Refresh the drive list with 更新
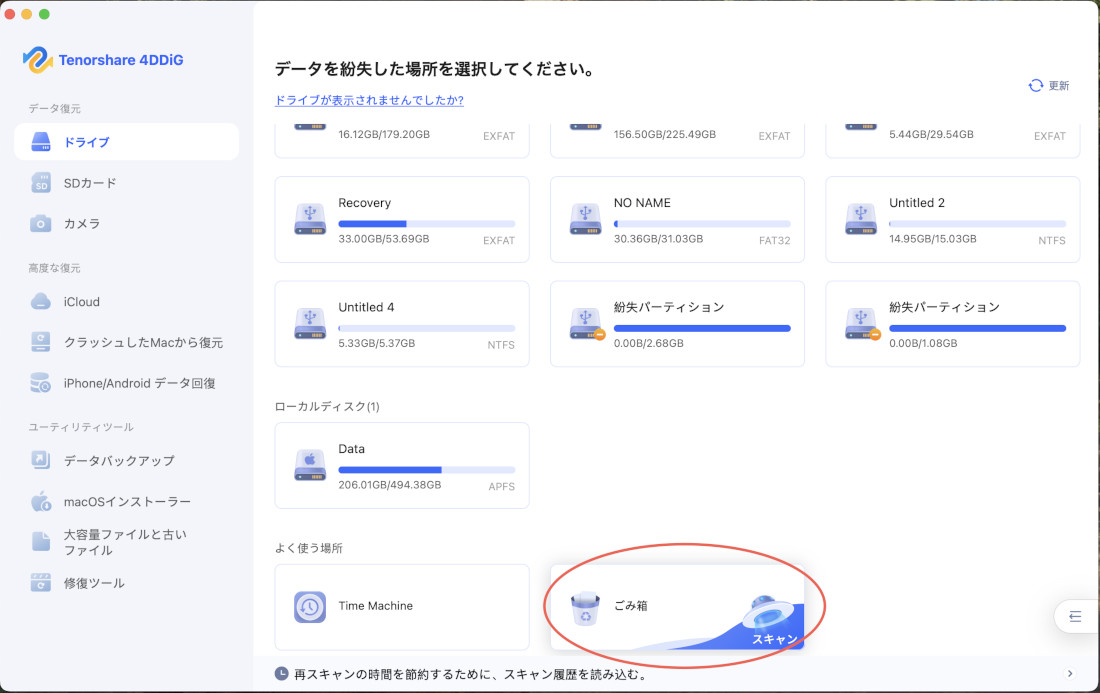This screenshot has height=693, width=1100. (1048, 85)
